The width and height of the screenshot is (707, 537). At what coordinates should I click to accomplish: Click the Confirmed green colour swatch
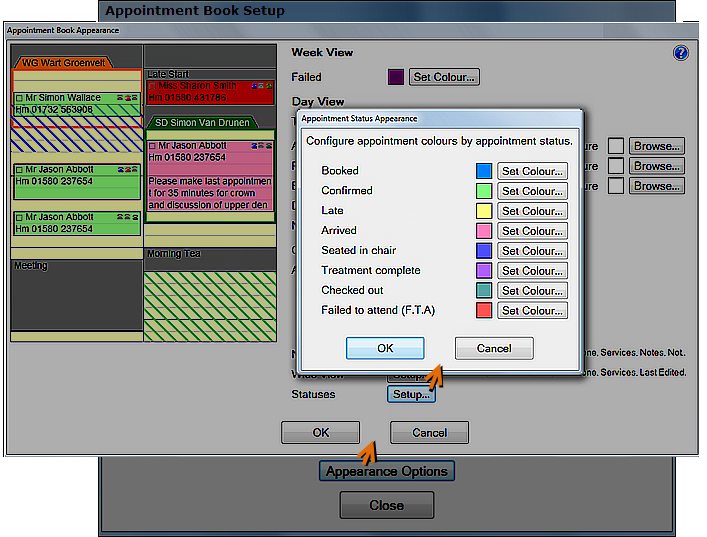484,191
